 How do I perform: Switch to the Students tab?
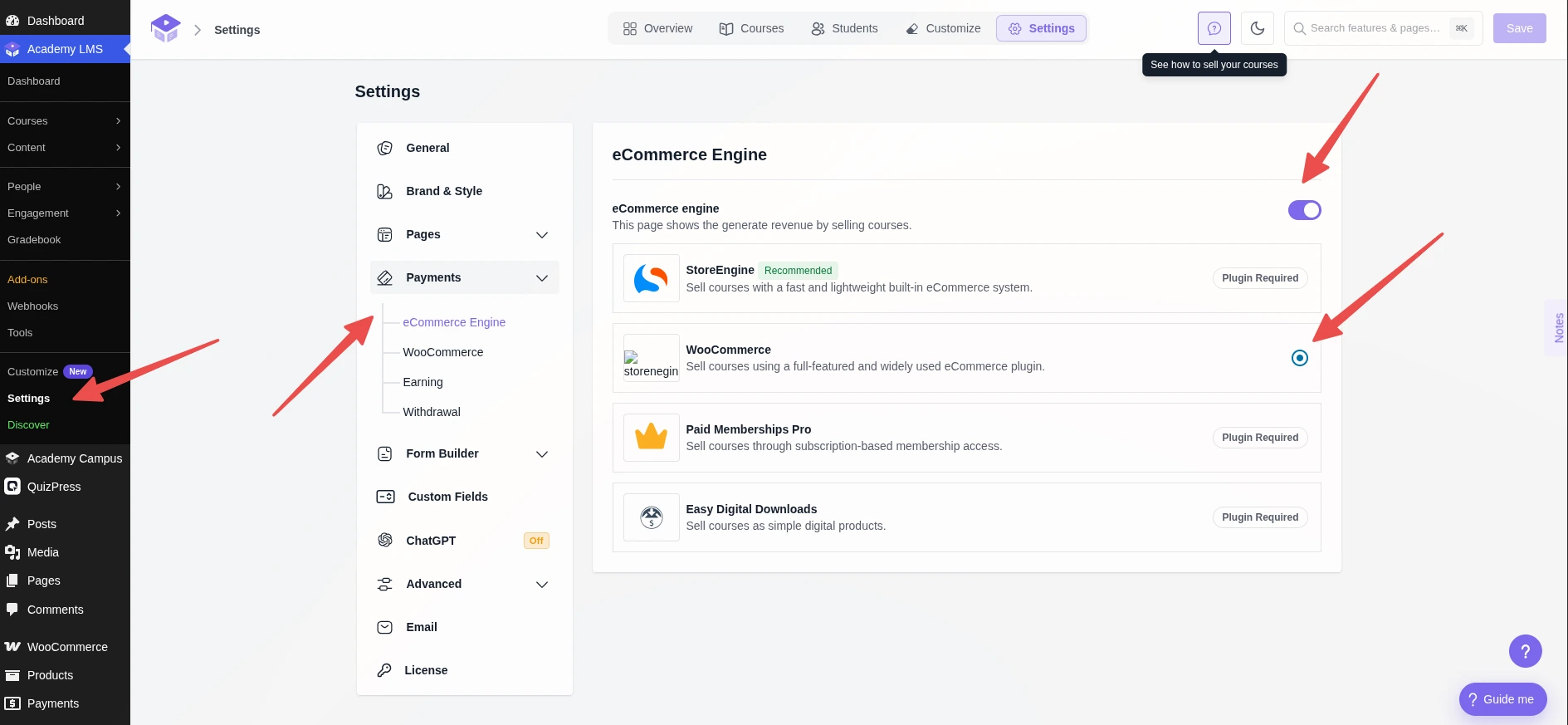coord(844,28)
